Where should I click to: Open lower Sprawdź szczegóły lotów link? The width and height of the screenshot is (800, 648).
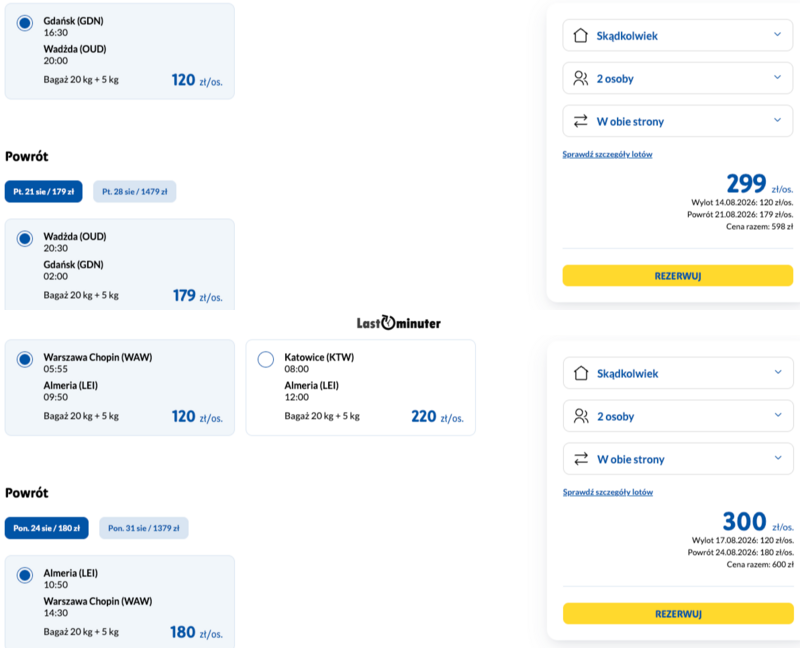[608, 492]
